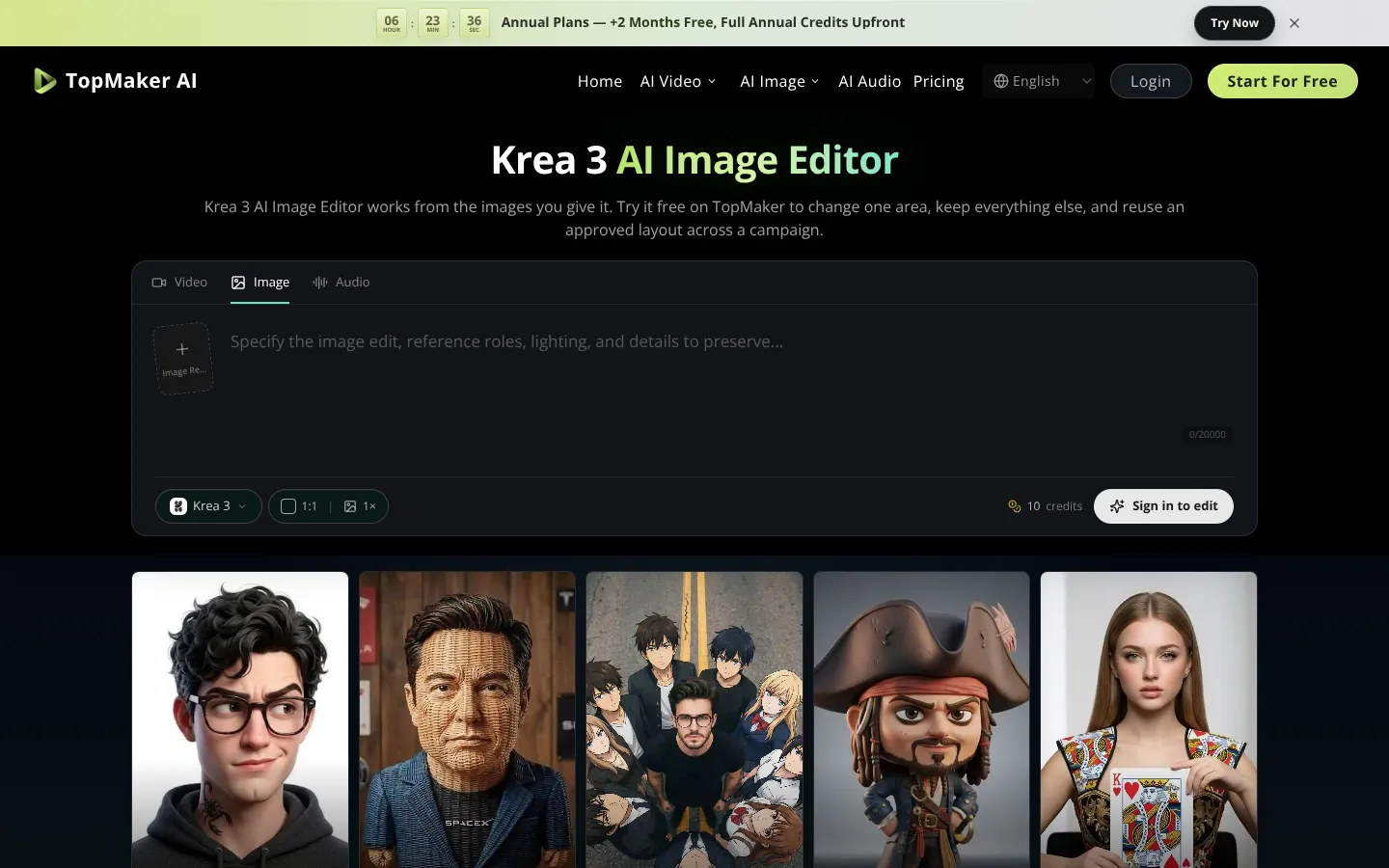1389x868 pixels.
Task: Expand the AI Image nav menu
Action: click(x=779, y=81)
